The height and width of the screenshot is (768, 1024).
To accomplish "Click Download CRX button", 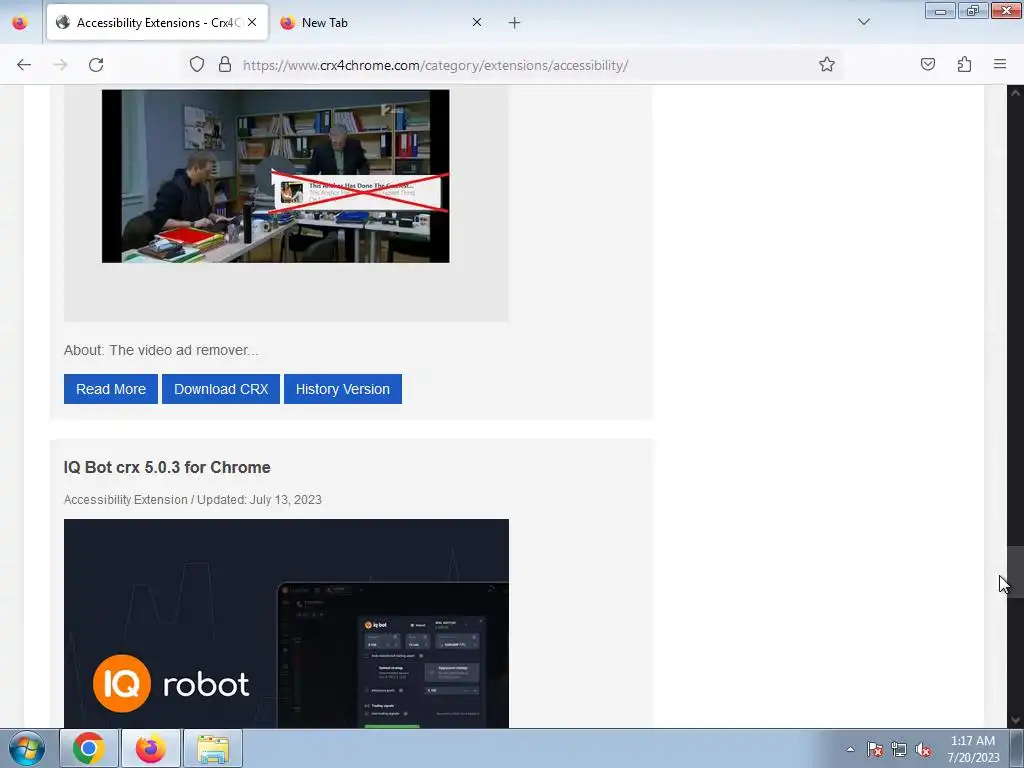I will tap(221, 389).
